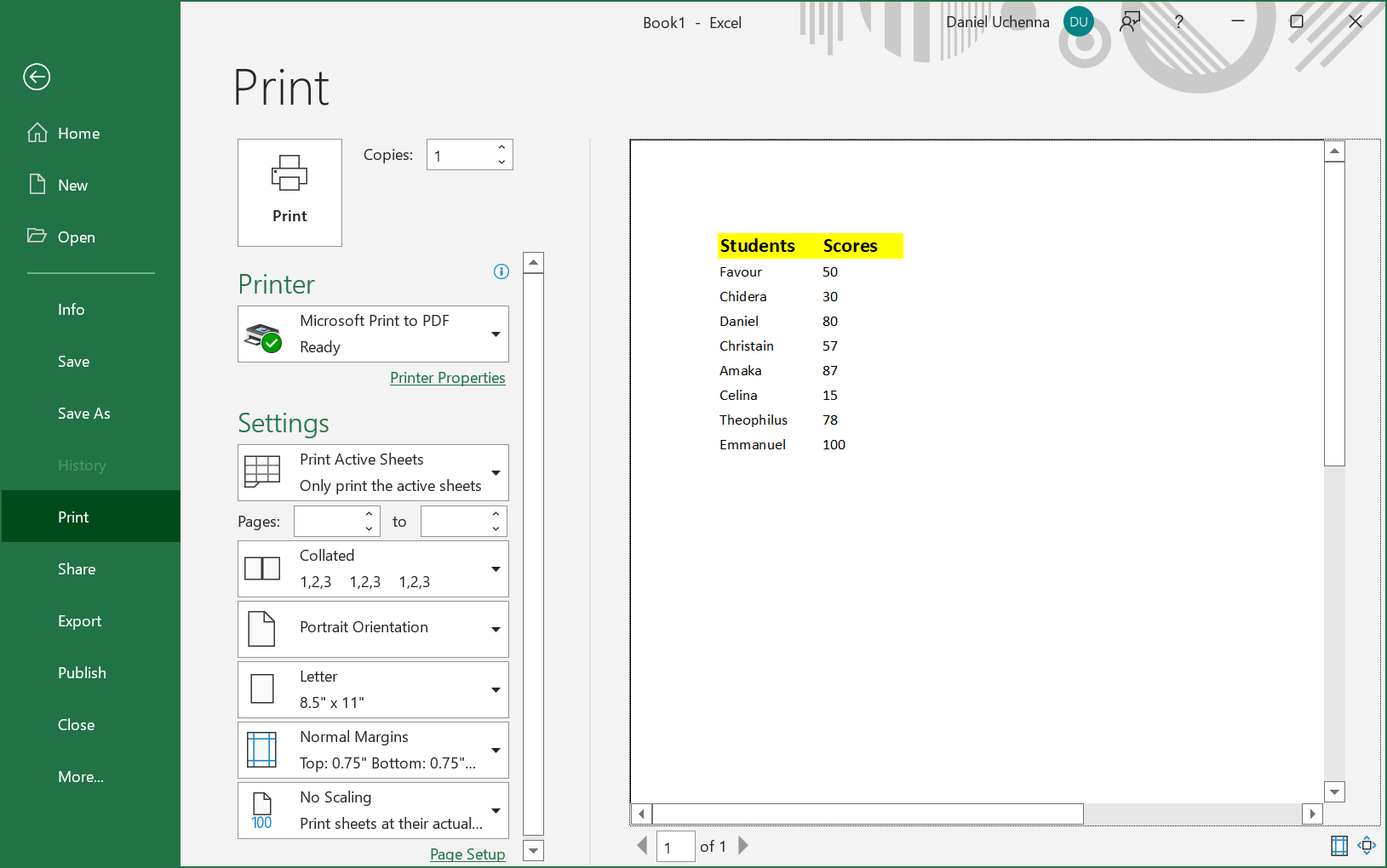The width and height of the screenshot is (1387, 868).
Task: Click the feedback person icon in title bar
Action: [x=1130, y=22]
